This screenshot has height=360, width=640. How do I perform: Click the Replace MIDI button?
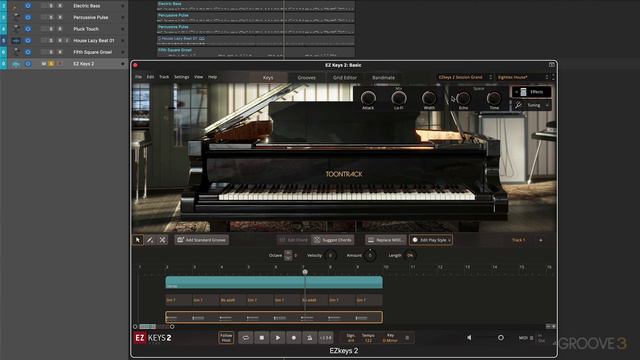(x=385, y=240)
